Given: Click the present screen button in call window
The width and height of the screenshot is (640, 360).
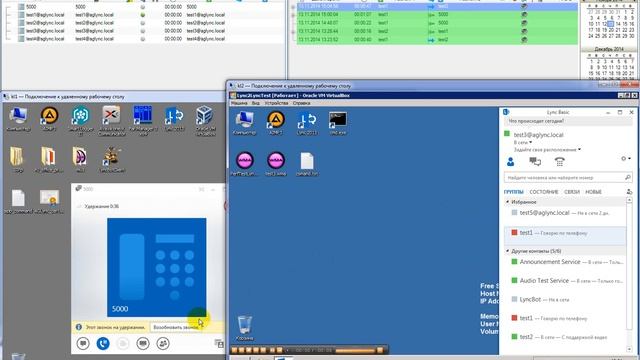Looking at the screenshot, I should click(x=143, y=343).
